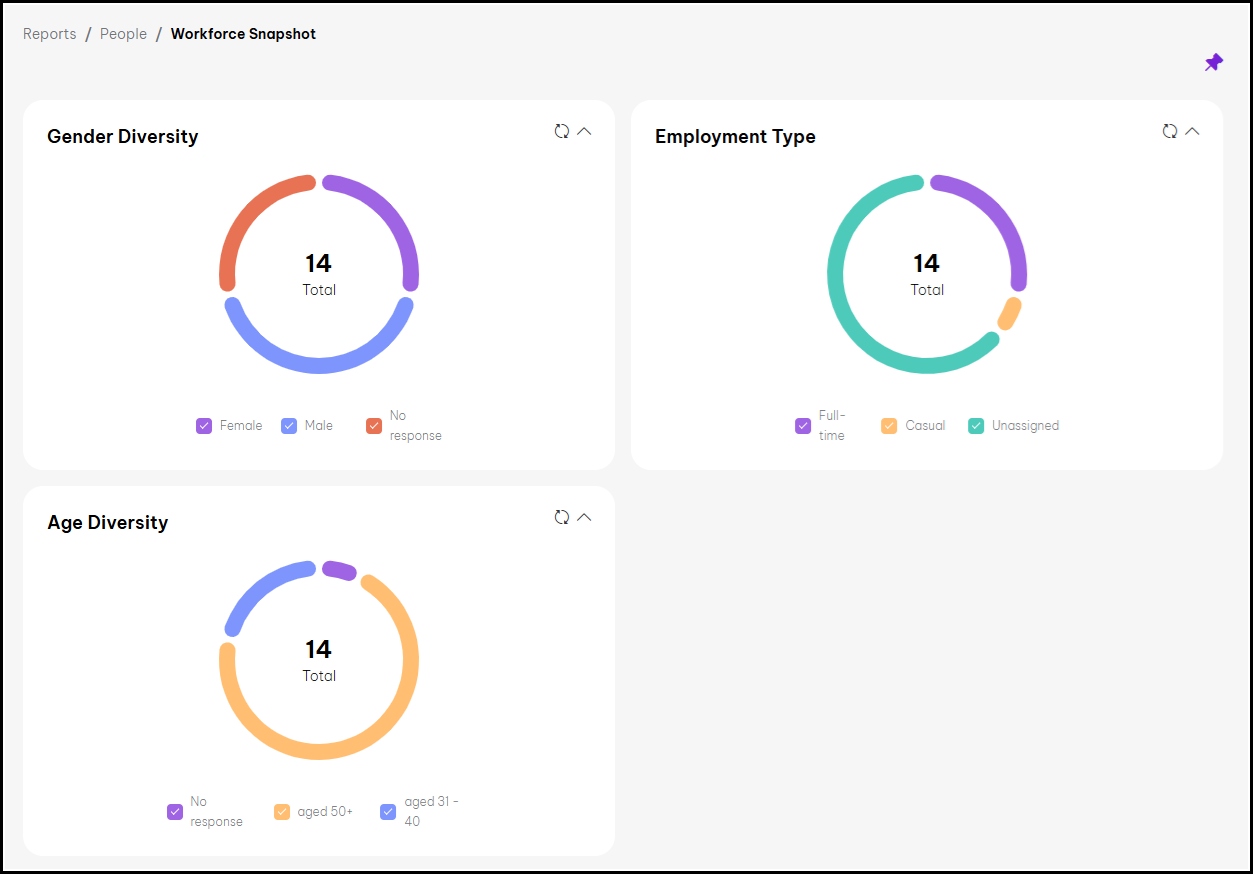Collapse the Gender Diversity card
Image resolution: width=1253 pixels, height=874 pixels.
(585, 131)
